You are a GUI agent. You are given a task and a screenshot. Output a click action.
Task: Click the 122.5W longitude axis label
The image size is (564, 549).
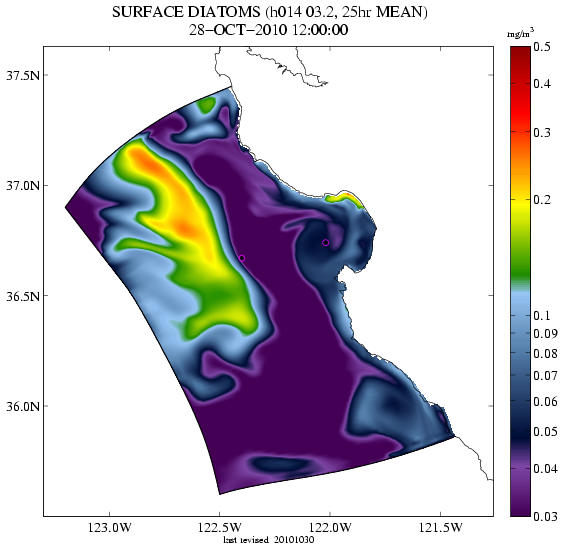[219, 527]
